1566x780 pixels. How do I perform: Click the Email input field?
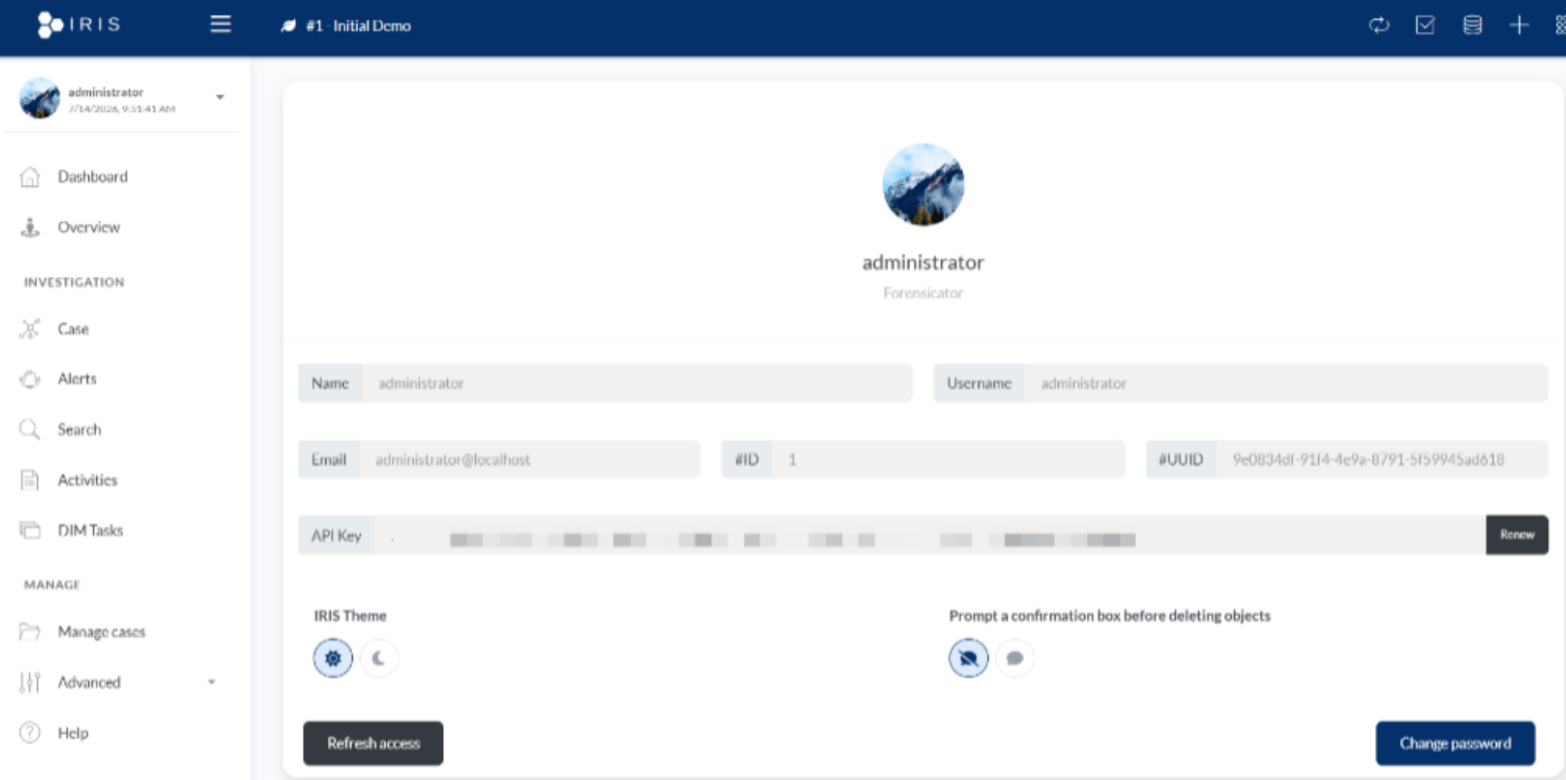pos(530,460)
